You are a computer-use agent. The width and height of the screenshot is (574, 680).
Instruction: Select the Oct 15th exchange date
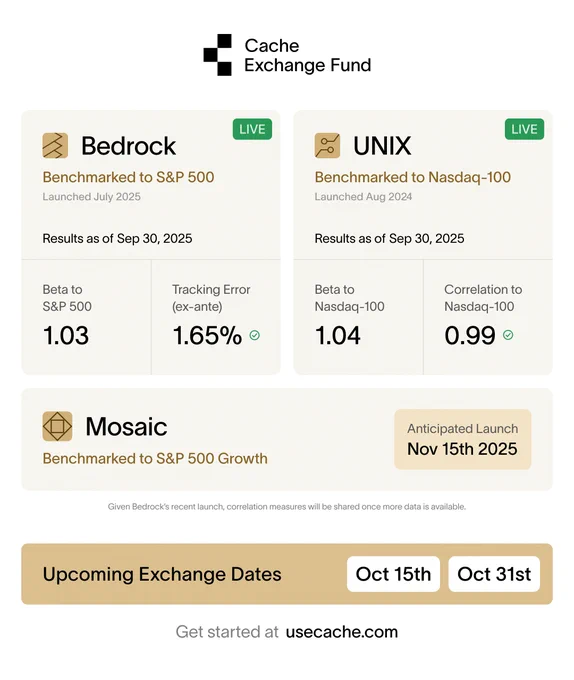click(393, 574)
